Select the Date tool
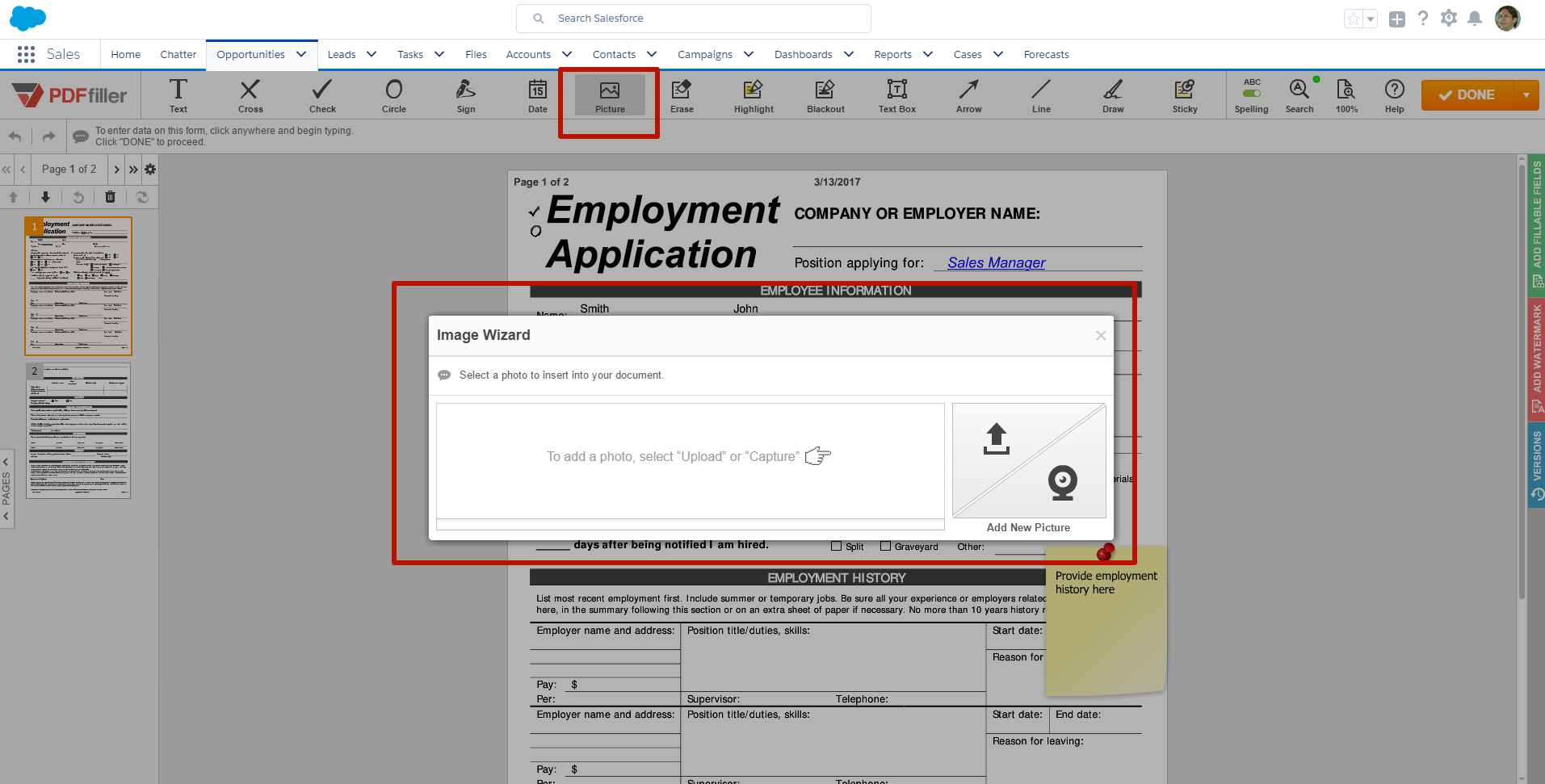 point(538,95)
